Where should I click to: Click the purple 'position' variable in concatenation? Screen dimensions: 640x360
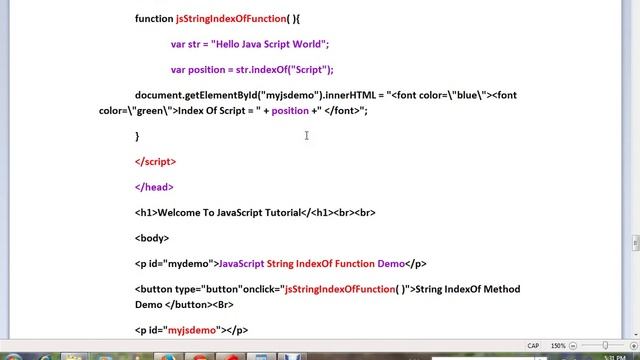tap(290, 111)
